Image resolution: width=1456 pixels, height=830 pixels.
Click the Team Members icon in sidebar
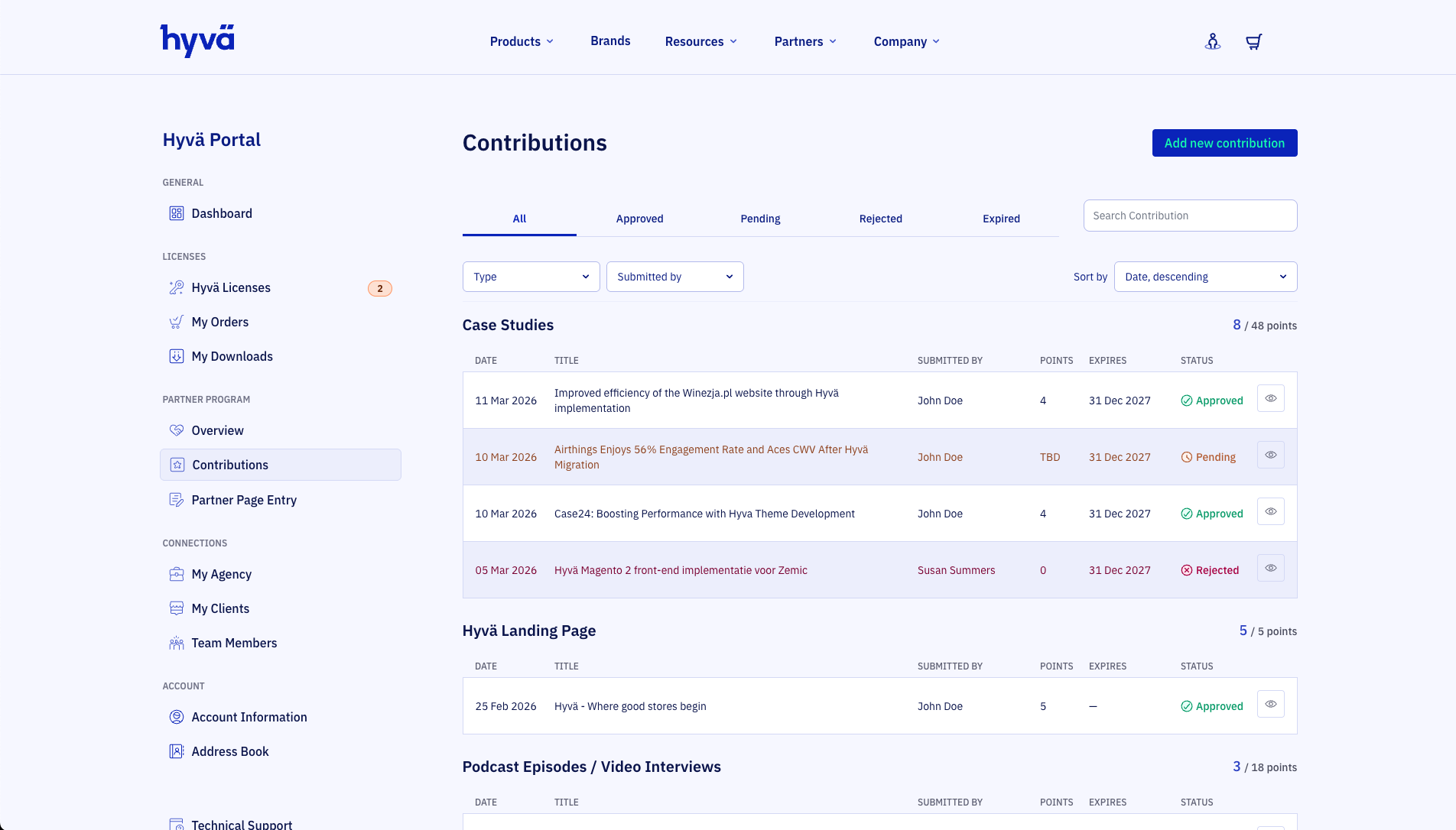pos(177,643)
